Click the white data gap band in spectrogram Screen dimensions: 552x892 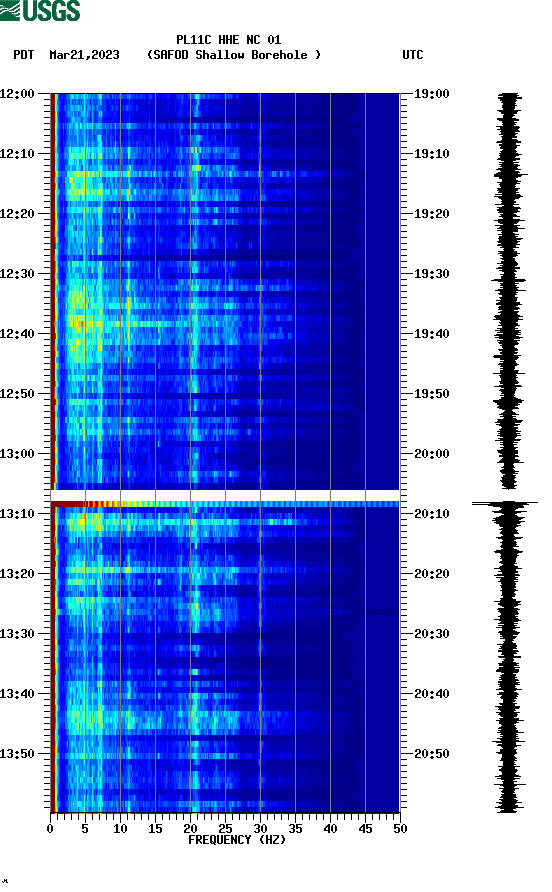click(225, 495)
